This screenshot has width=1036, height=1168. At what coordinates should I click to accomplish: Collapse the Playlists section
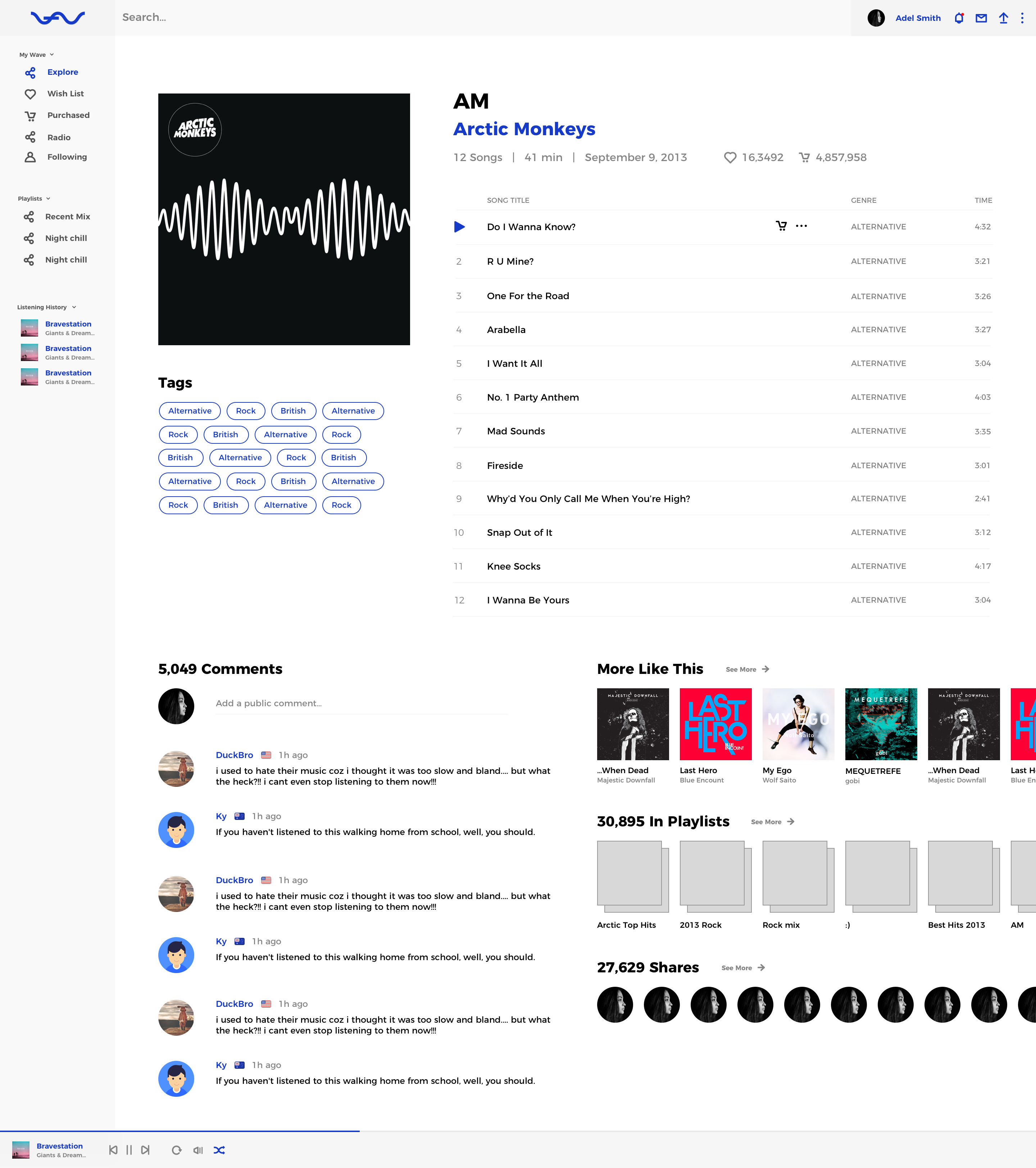pos(48,199)
